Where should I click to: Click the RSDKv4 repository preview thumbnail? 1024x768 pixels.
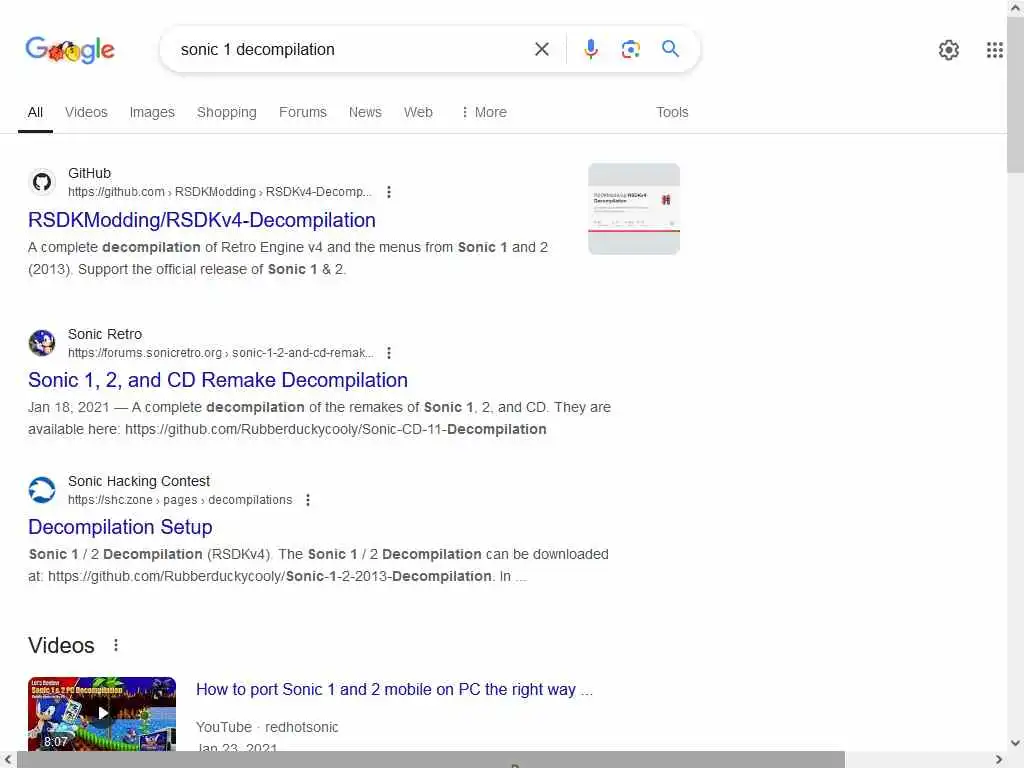633,208
